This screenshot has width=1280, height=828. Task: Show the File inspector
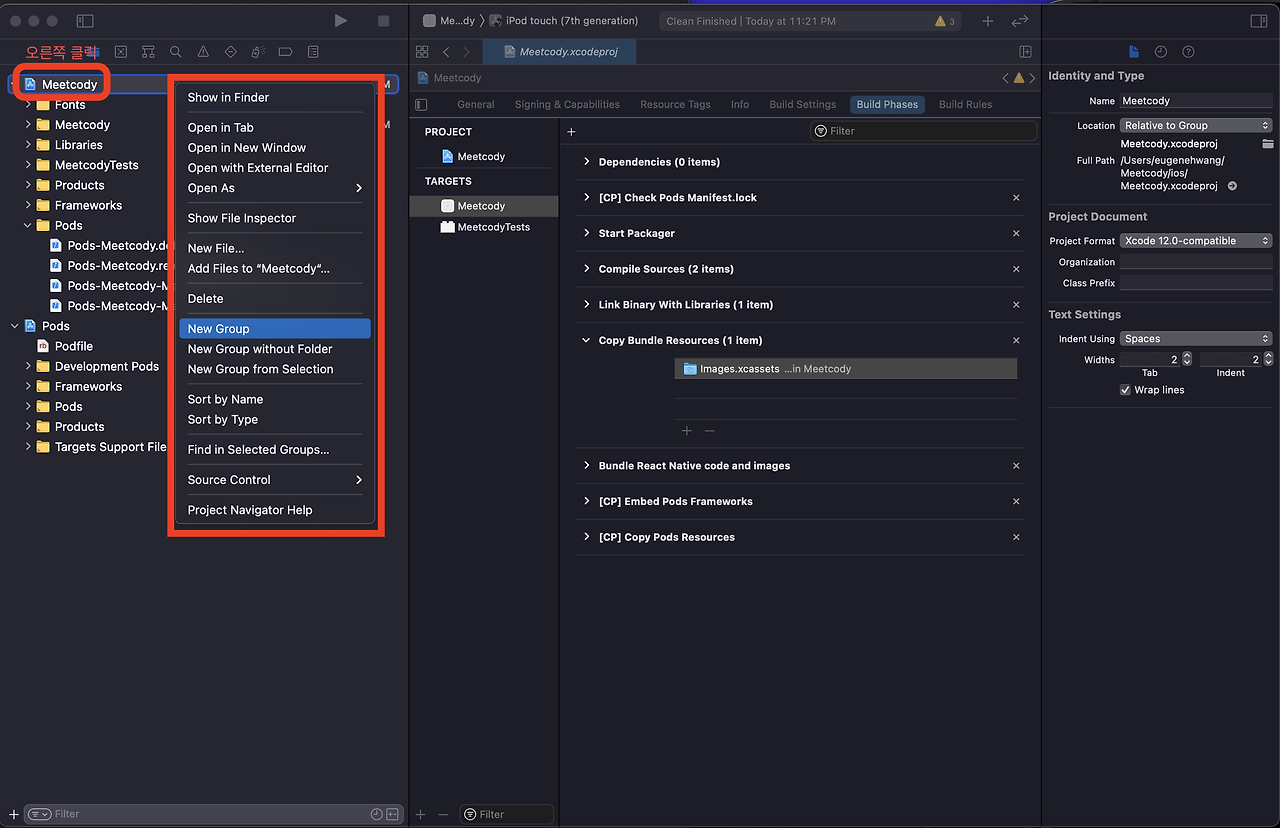point(1134,52)
